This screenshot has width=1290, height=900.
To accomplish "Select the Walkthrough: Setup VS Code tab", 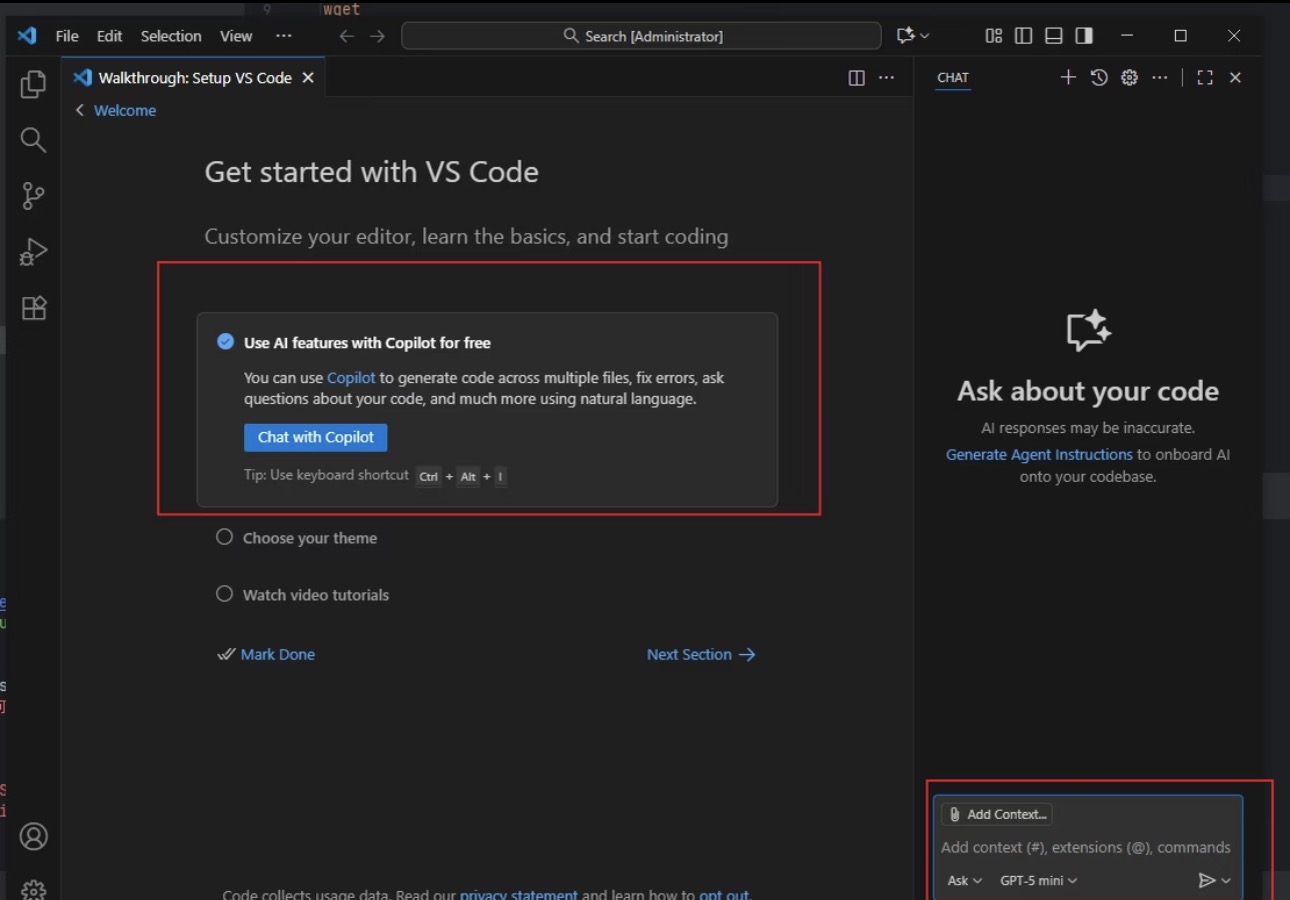I will pos(194,78).
